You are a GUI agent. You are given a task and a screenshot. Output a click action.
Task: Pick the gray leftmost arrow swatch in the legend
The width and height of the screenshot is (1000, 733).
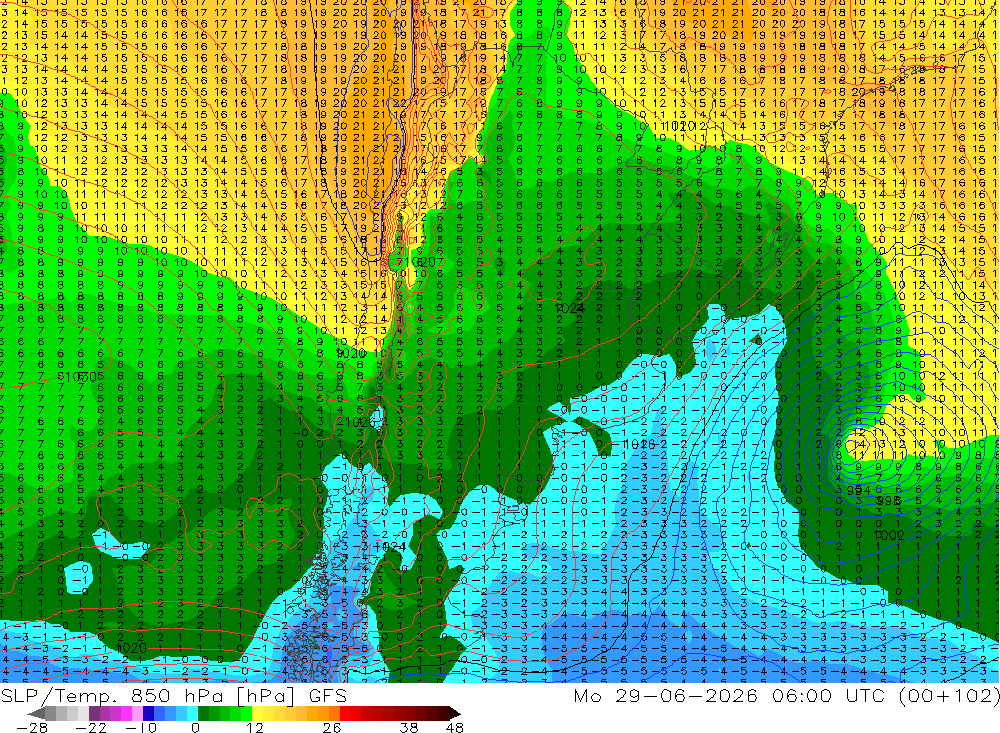coord(36,713)
